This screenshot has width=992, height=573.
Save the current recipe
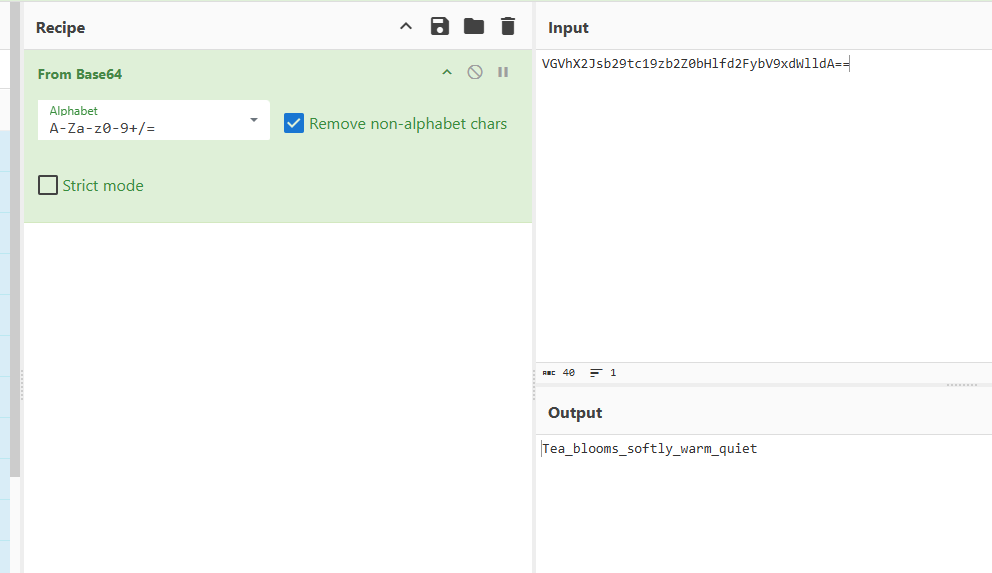pyautogui.click(x=440, y=27)
